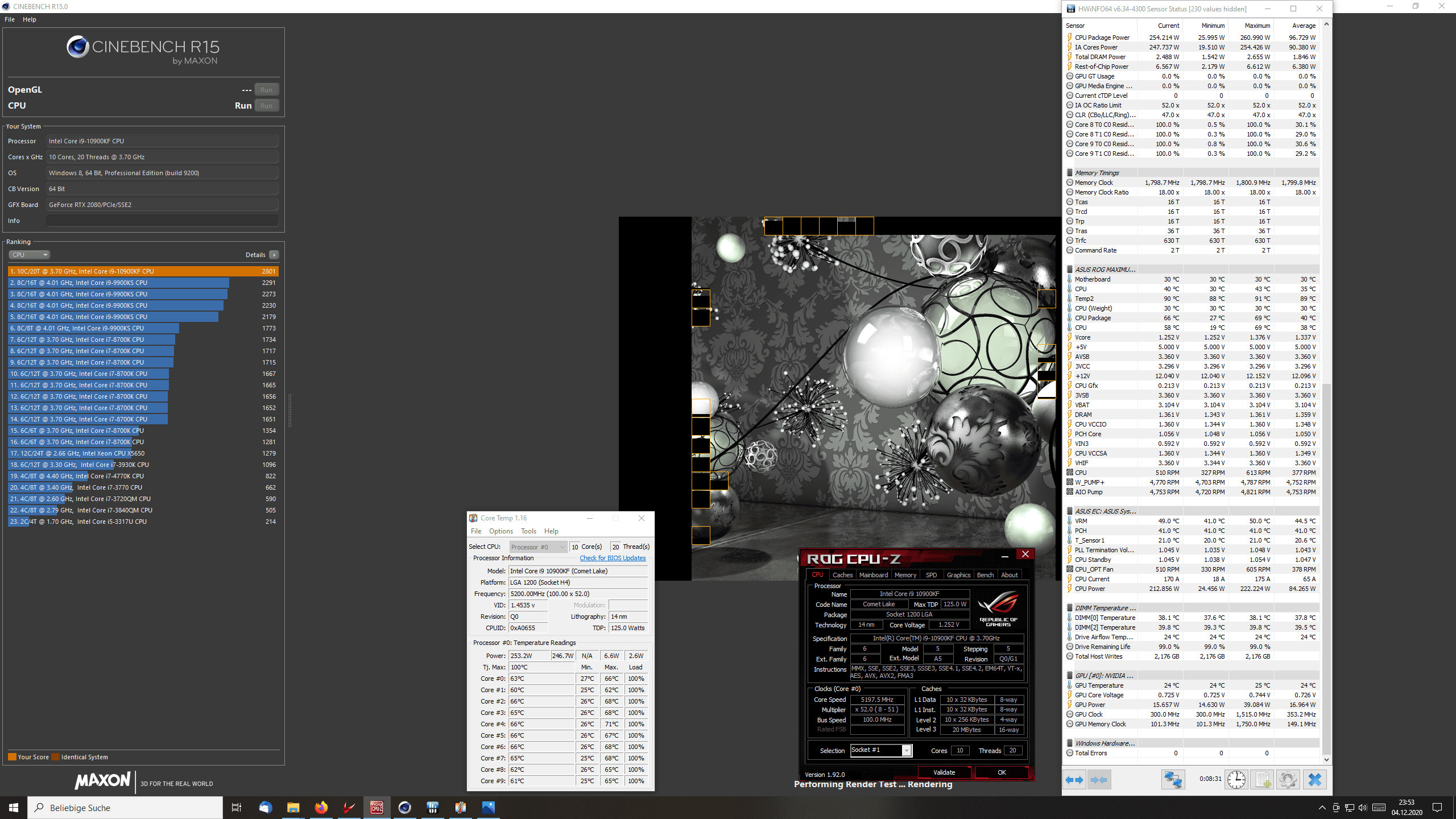Open HWiNFO remote network monitoring
The width and height of the screenshot is (1456, 819).
click(1173, 780)
